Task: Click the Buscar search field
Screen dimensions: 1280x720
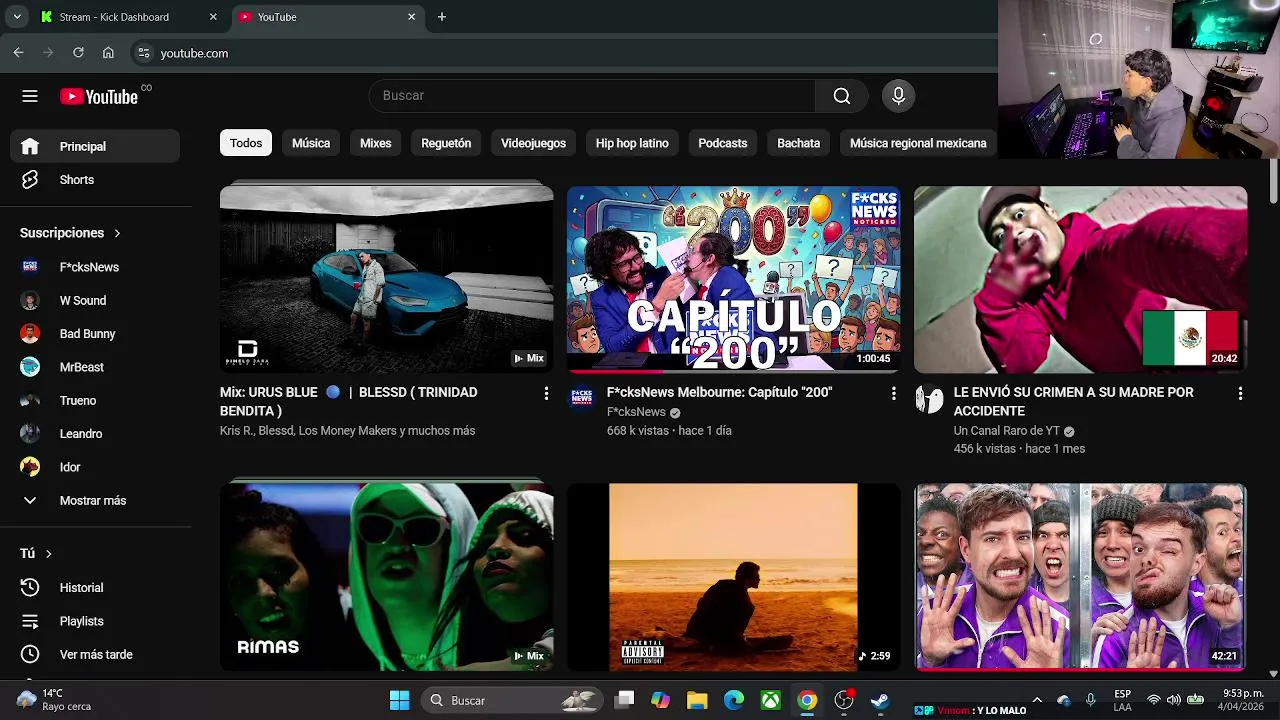Action: tap(592, 96)
